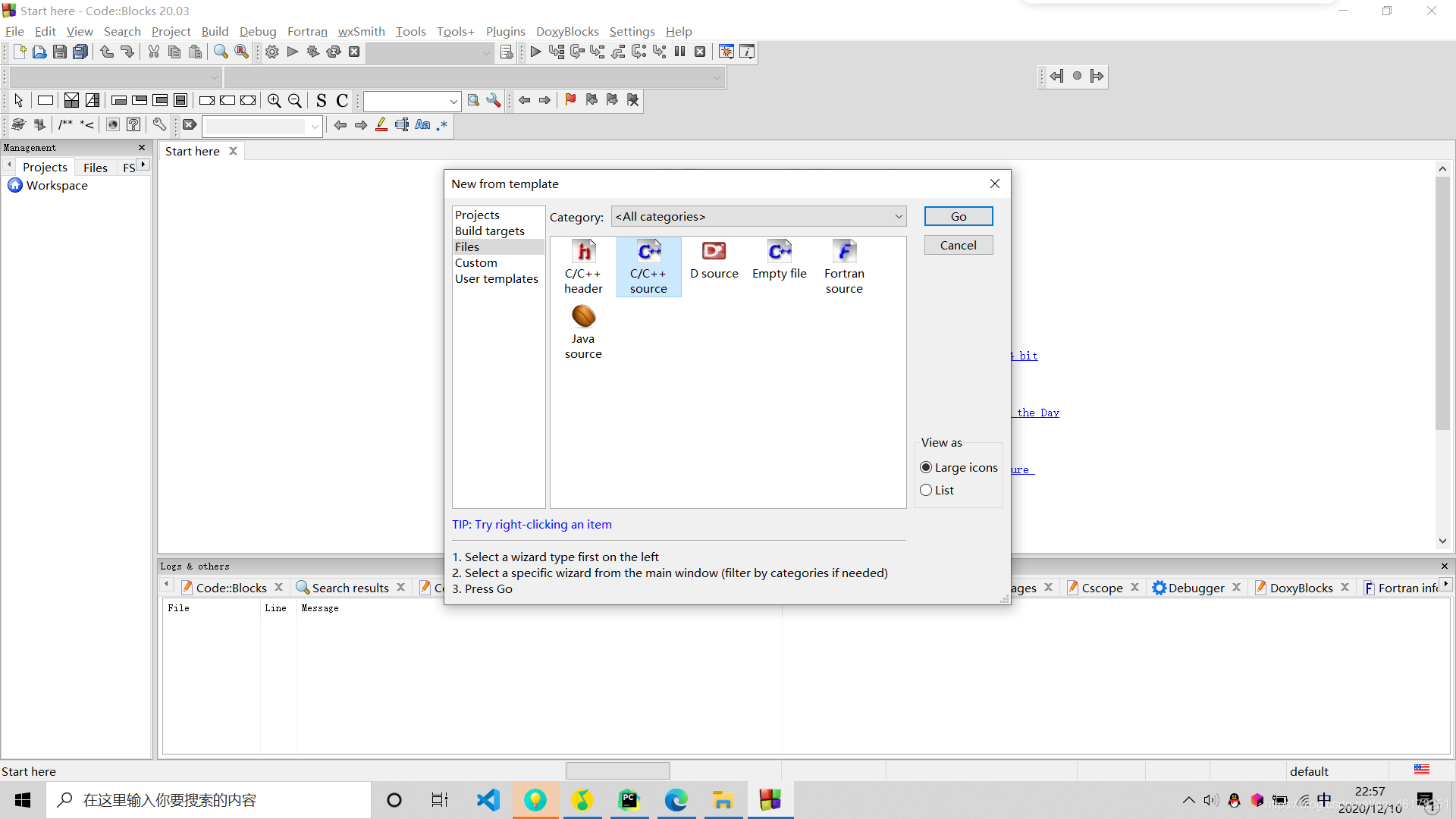Click the Save file toolbar icon
Screen dimensions: 1456x819
click(x=60, y=52)
